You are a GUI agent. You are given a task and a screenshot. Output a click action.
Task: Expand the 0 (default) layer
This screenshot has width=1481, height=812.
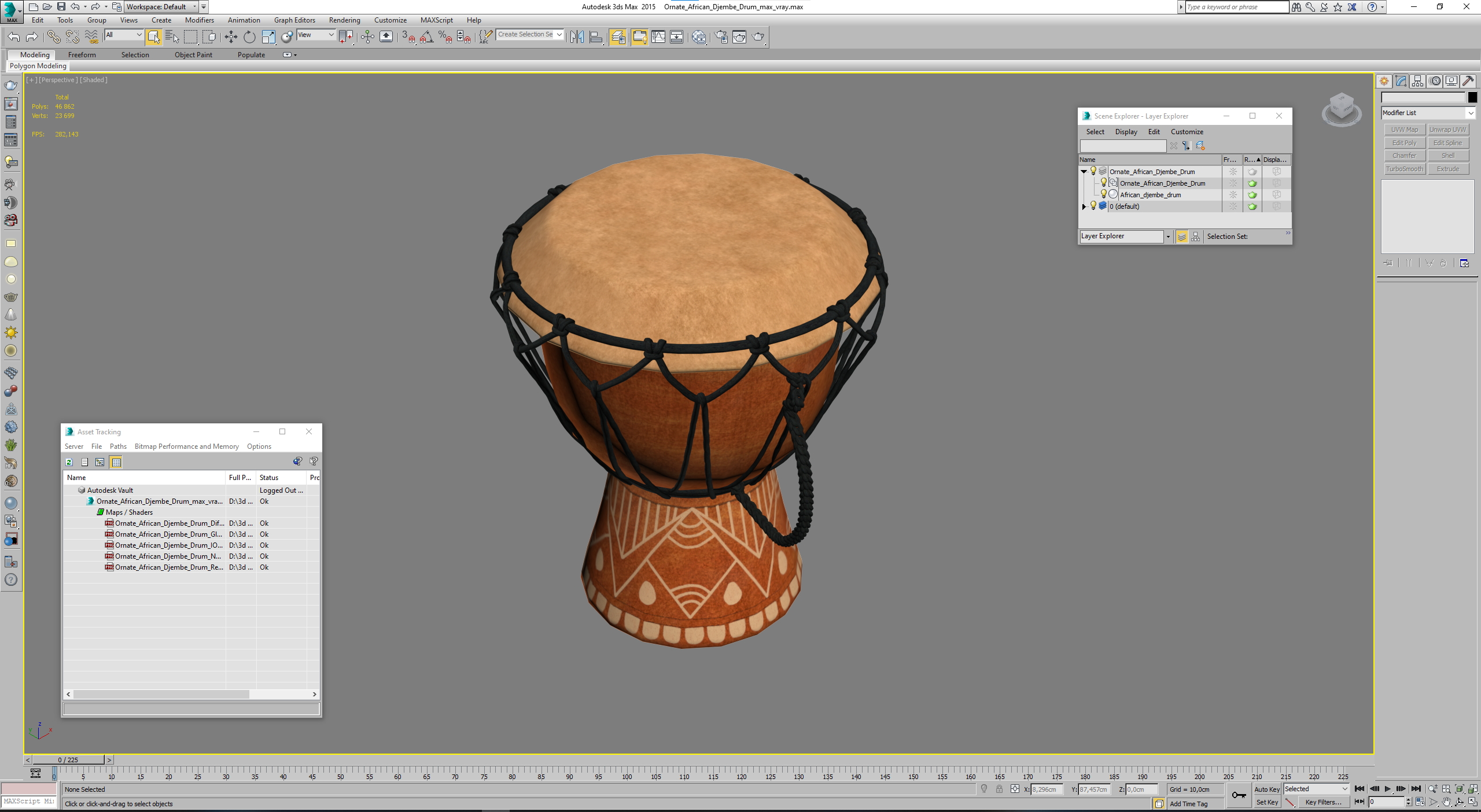[x=1084, y=206]
